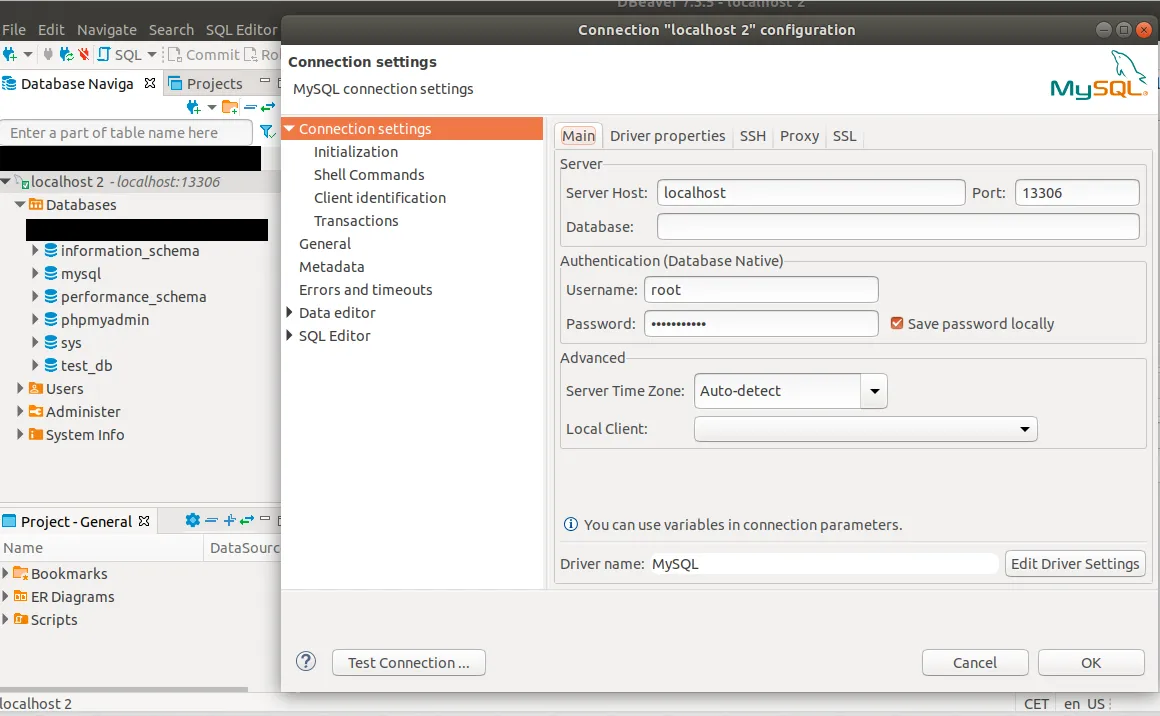Open the Search menu

(171, 30)
